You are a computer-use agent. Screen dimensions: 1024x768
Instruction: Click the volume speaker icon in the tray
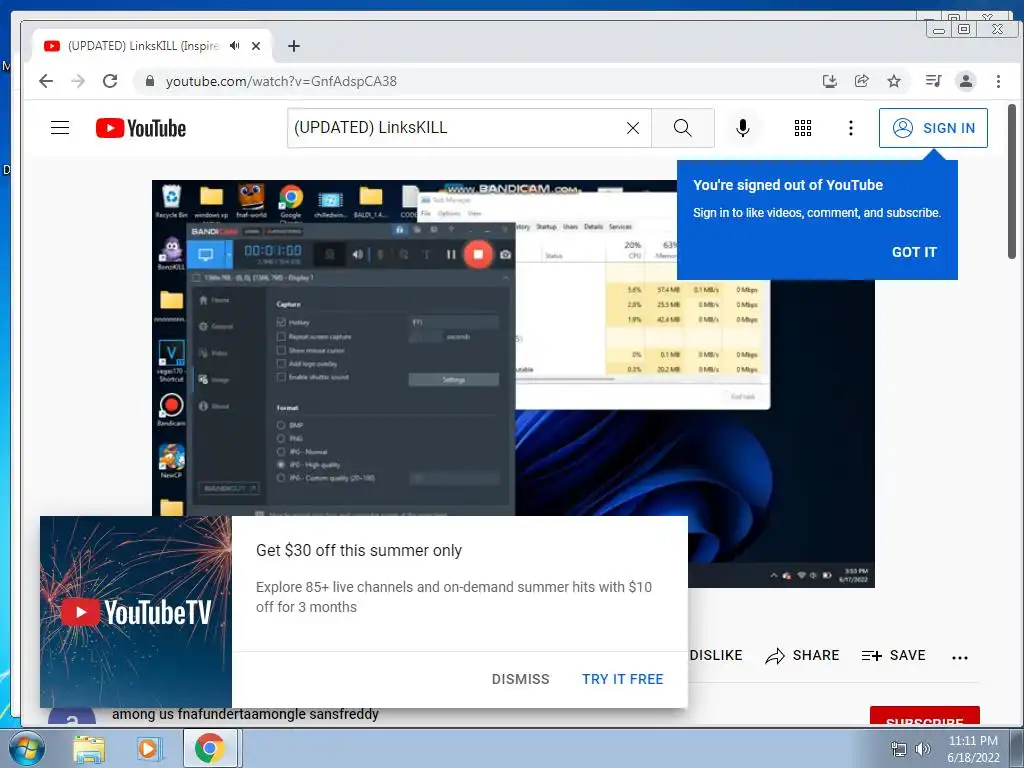pyautogui.click(x=923, y=749)
